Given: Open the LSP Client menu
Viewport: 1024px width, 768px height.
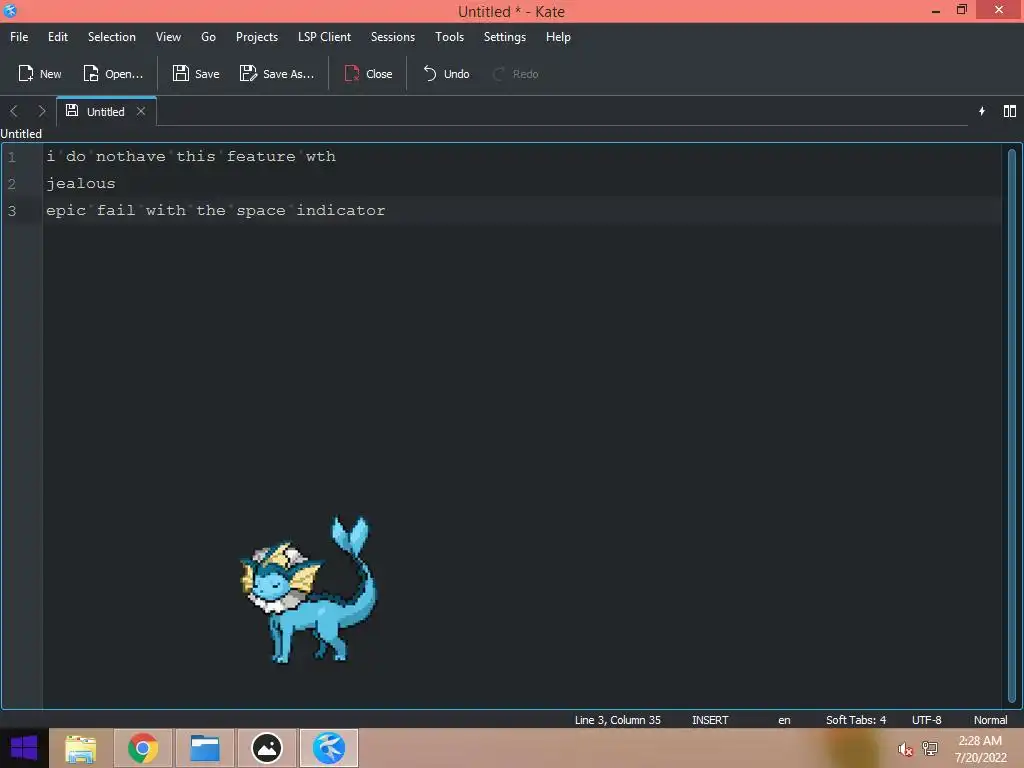Looking at the screenshot, I should point(325,37).
